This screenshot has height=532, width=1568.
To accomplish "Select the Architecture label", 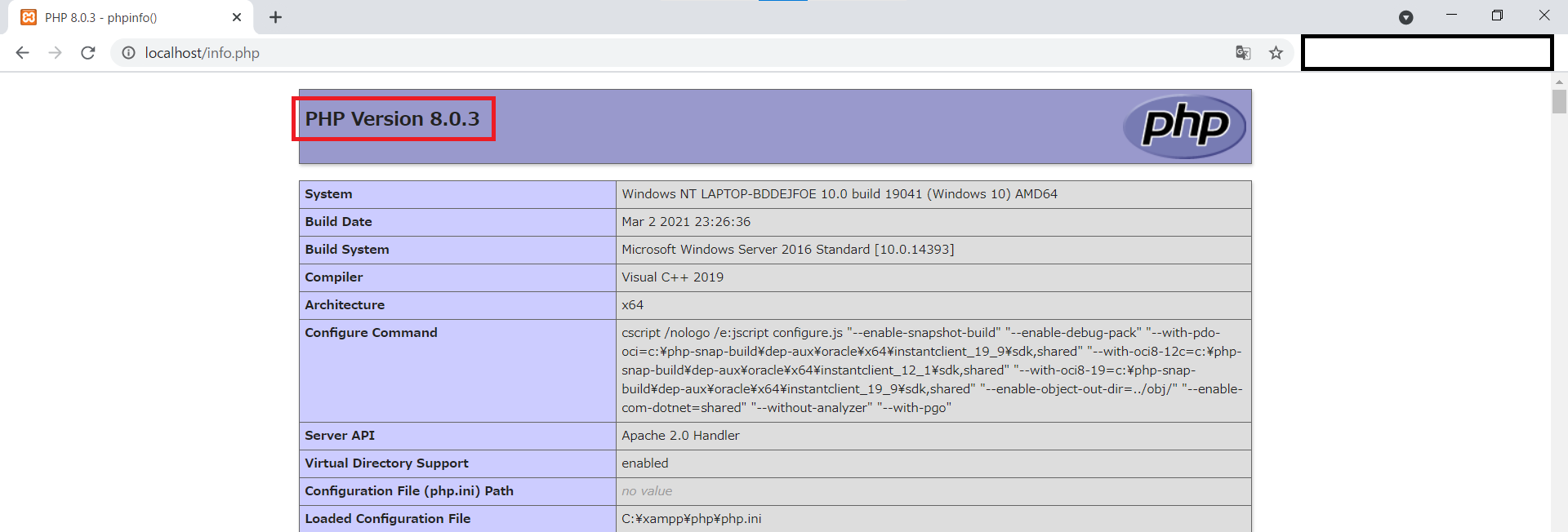I will (x=345, y=305).
